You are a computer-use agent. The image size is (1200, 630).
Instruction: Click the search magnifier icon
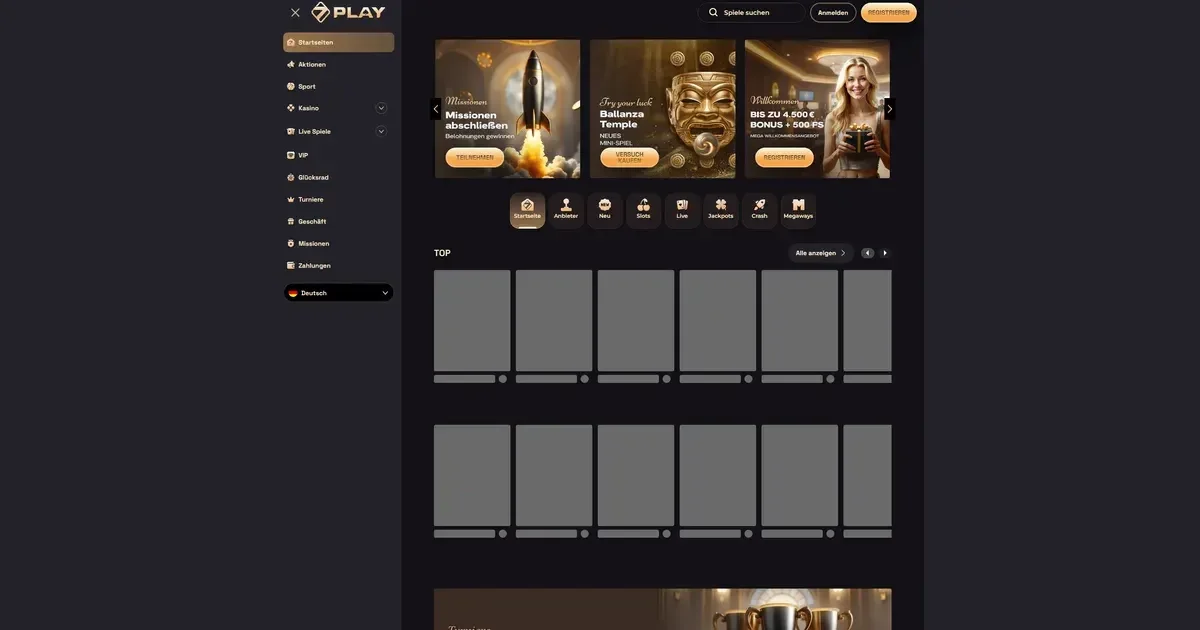713,12
